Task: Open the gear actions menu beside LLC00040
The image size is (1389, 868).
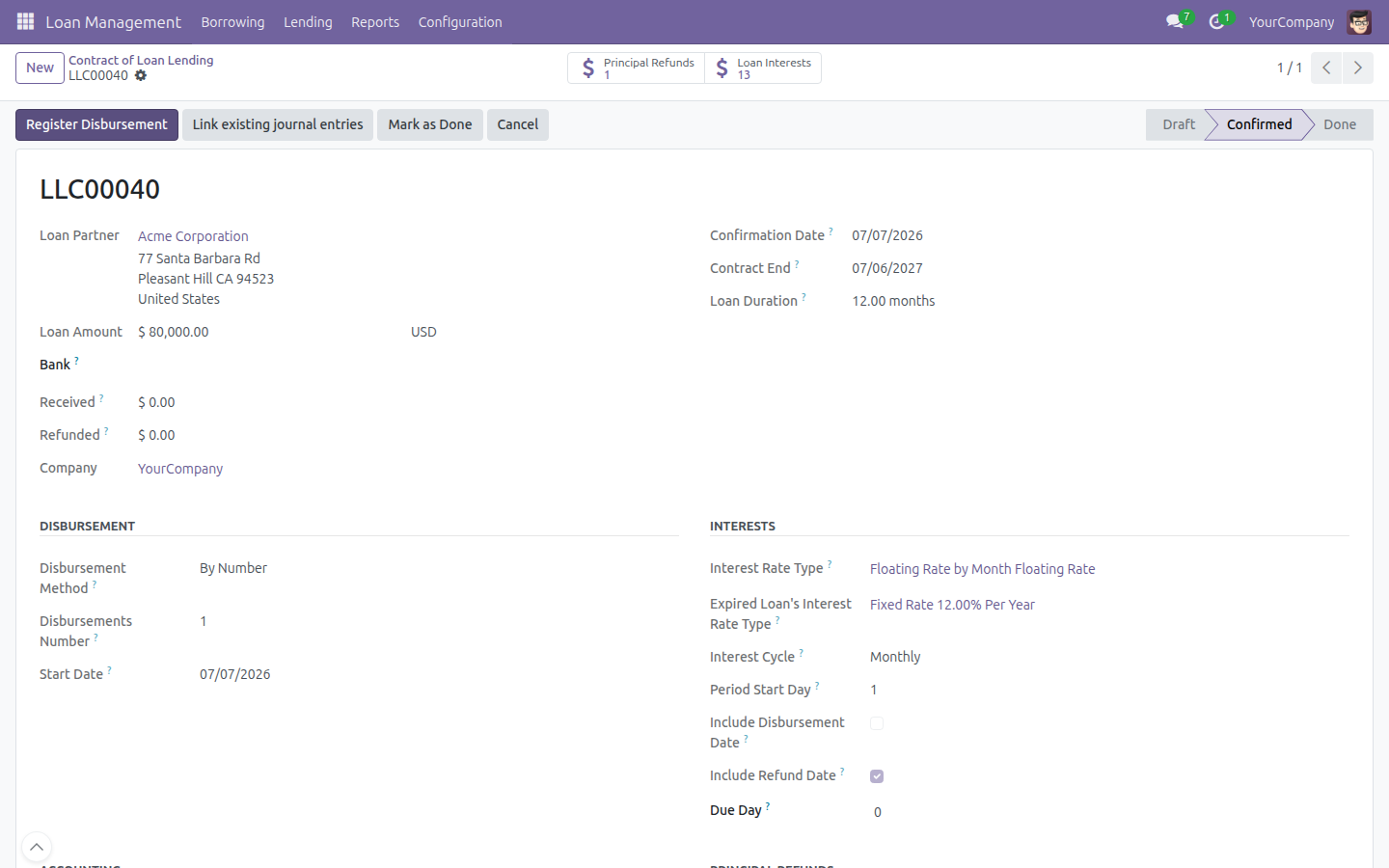Action: 141,75
